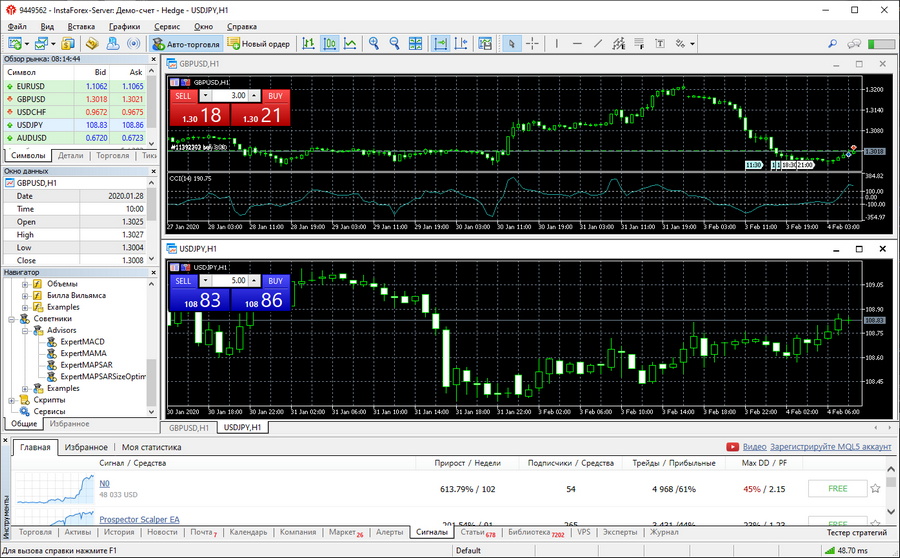
Task: Toggle the Авто-торговля button
Action: [x=185, y=44]
